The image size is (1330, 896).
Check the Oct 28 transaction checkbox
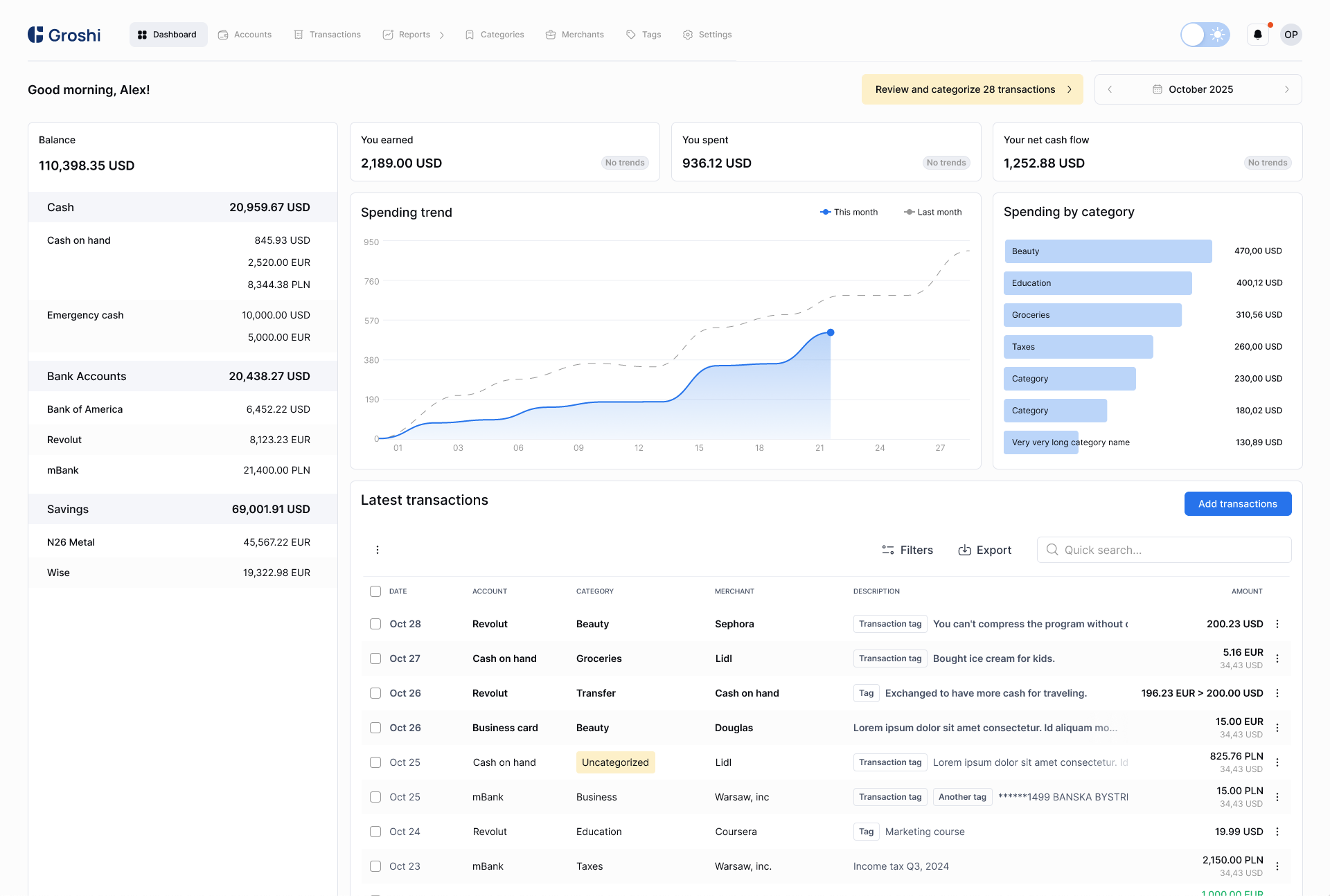tap(375, 624)
